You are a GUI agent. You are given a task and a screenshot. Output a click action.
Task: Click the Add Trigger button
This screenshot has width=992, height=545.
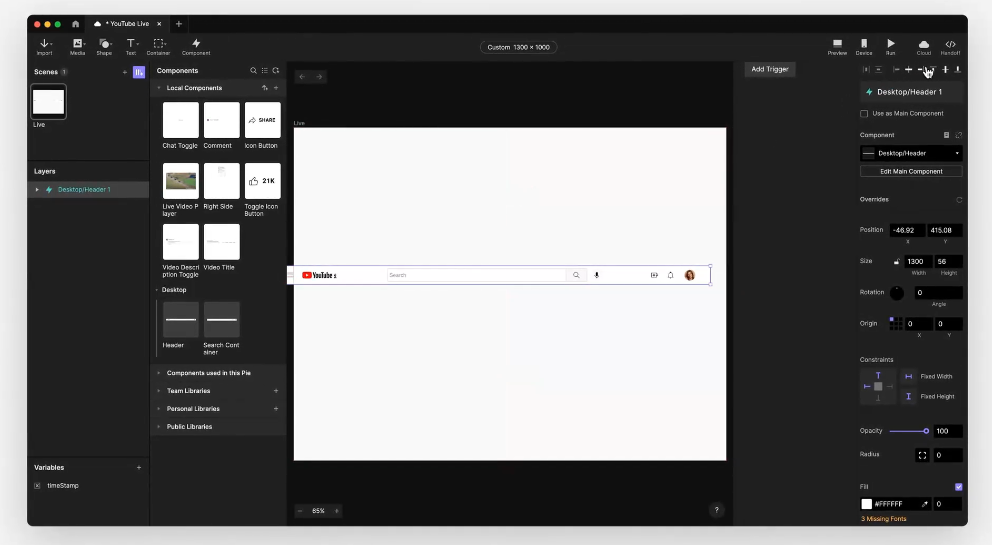click(x=770, y=70)
